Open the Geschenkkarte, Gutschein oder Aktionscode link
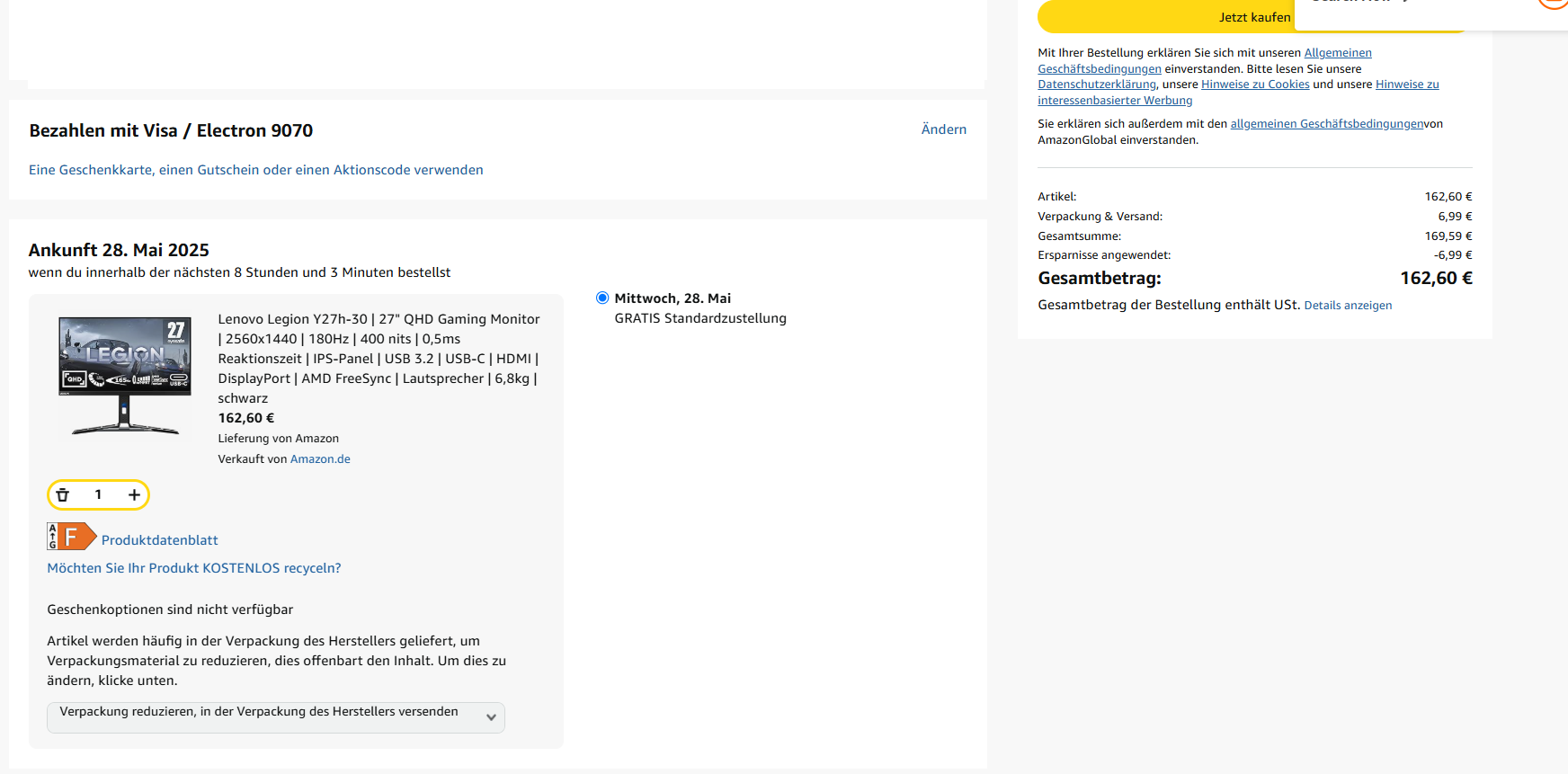 coord(255,170)
